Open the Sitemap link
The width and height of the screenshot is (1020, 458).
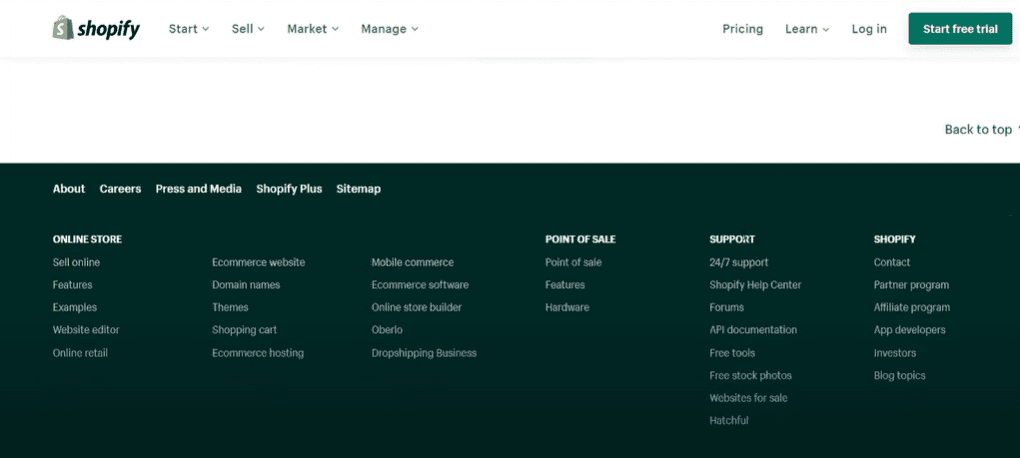[358, 189]
